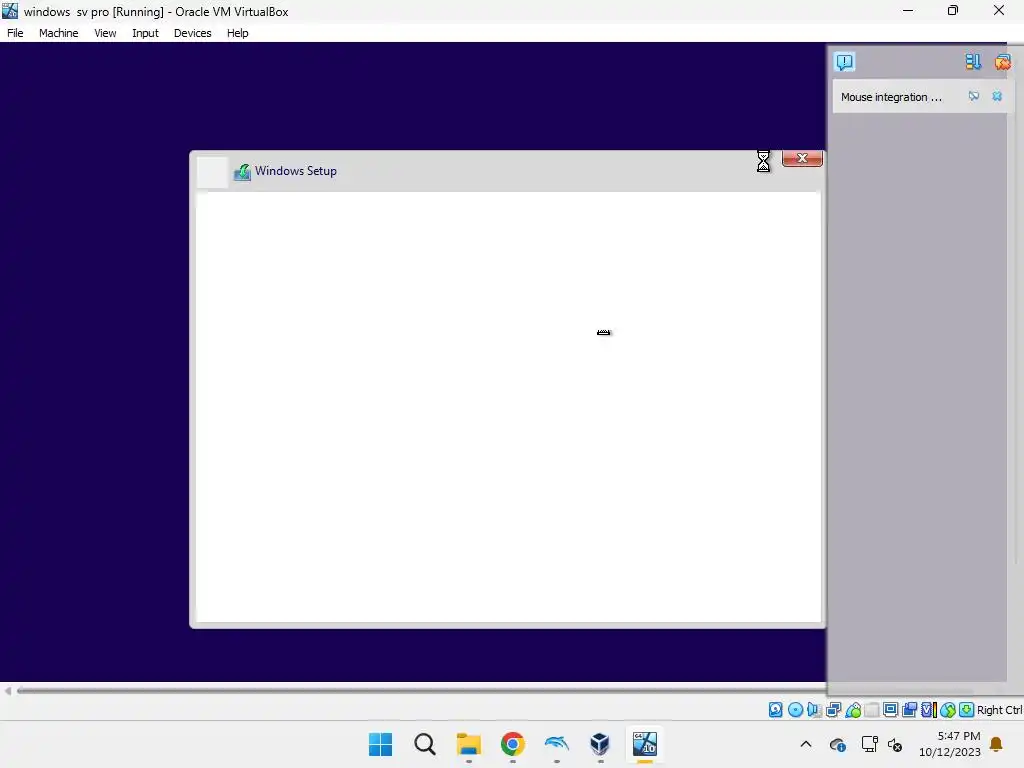
Task: Click the network tray icon
Action: pyautogui.click(x=869, y=744)
